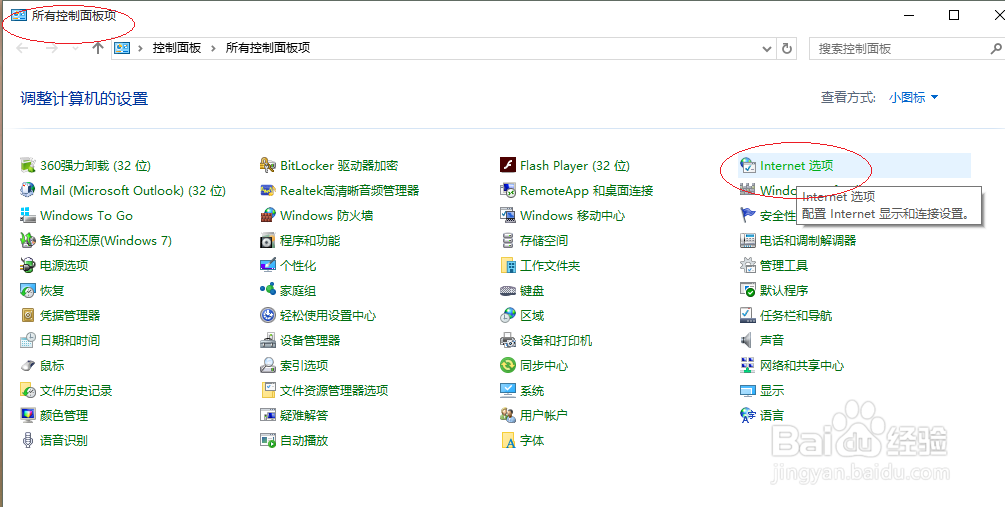Open the 轻松使用设置中心 icon

pyautogui.click(x=268, y=315)
